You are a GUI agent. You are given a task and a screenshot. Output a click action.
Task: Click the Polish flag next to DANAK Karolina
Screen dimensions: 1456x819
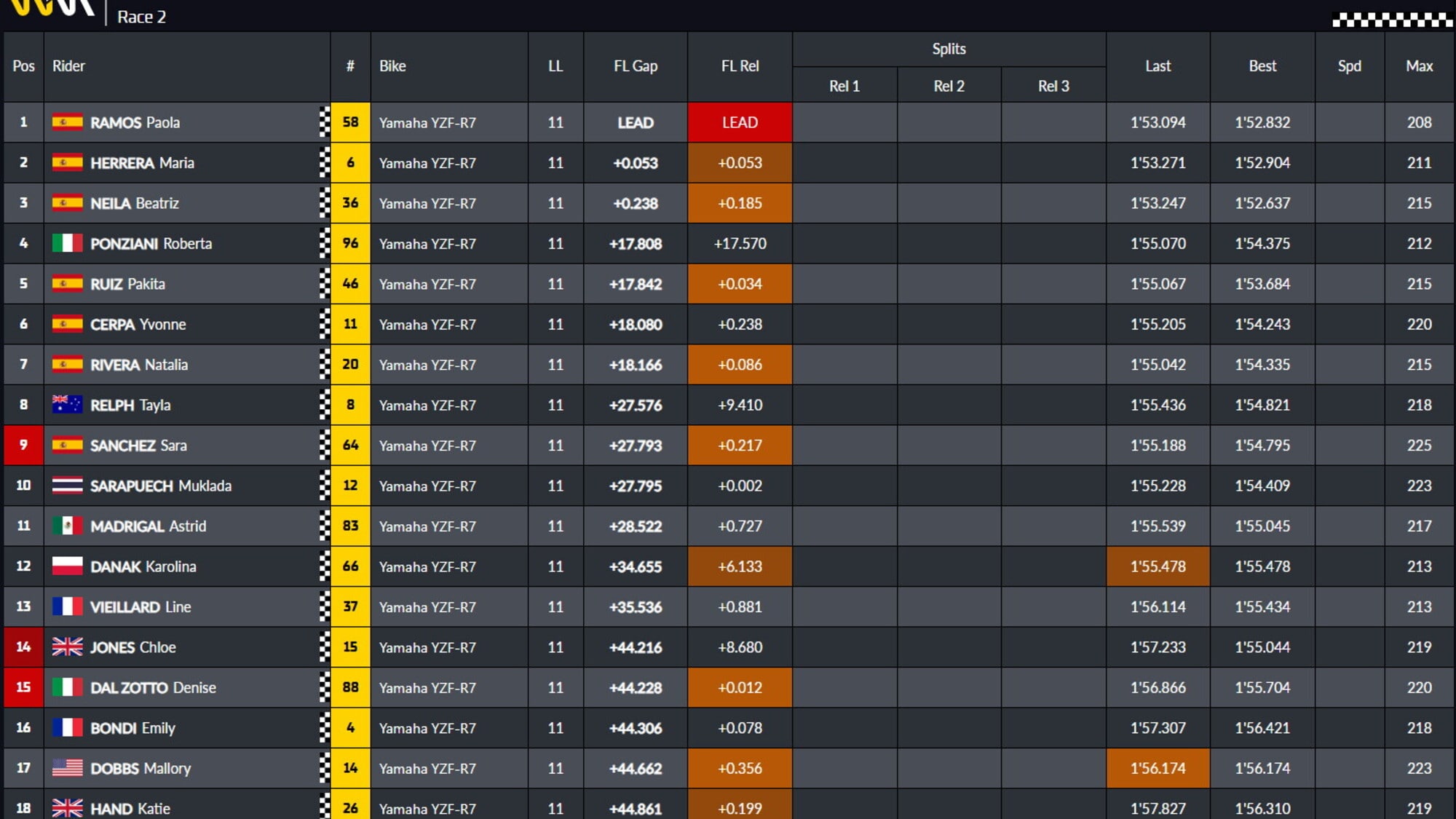pyautogui.click(x=67, y=566)
